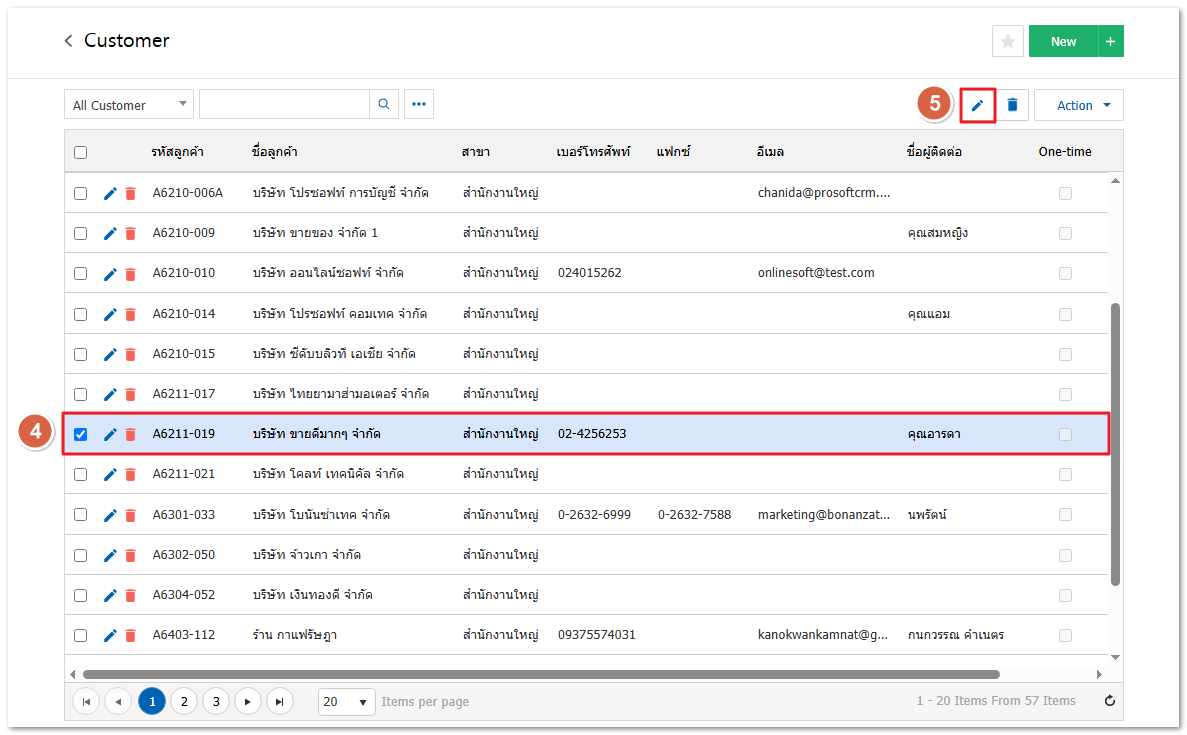Viewport: 1187px width, 735px height.
Task: Sort by the รหัสลูกค้า column header
Action: click(178, 152)
